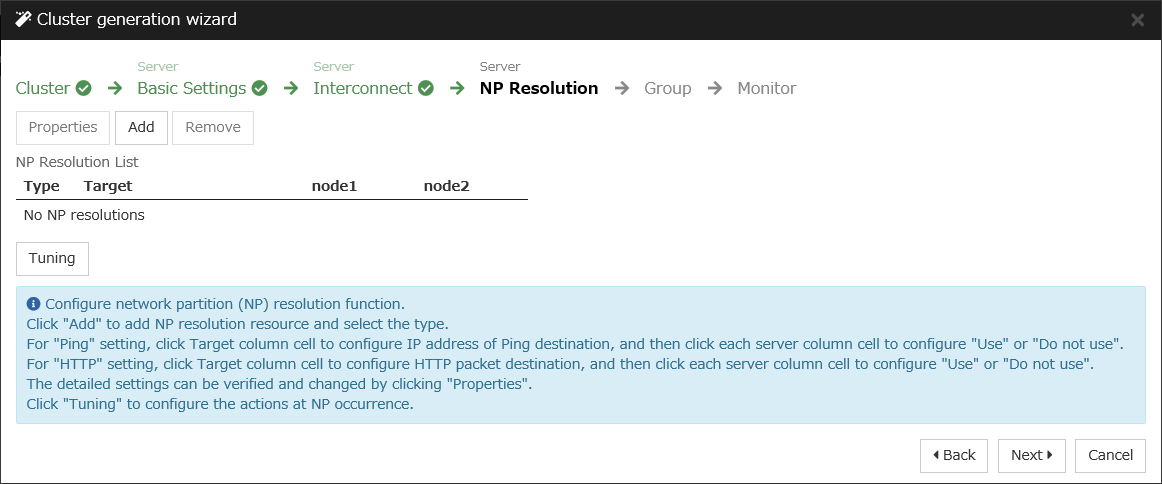Select the NP Resolution step heading

click(538, 88)
